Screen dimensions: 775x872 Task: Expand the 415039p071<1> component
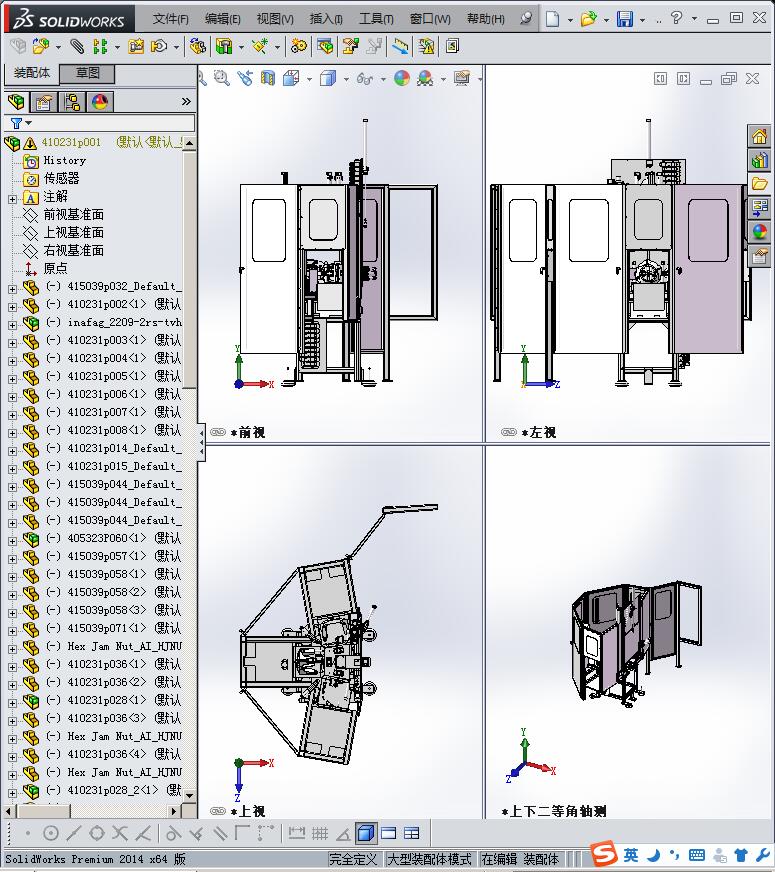coord(12,631)
